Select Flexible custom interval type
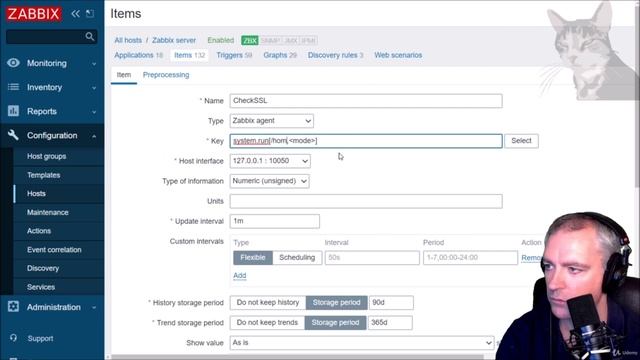Viewport: 640px width, 360px height. coord(253,258)
